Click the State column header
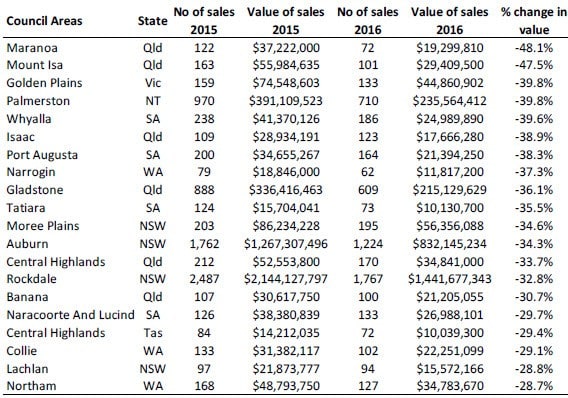The image size is (568, 398). coord(153,21)
